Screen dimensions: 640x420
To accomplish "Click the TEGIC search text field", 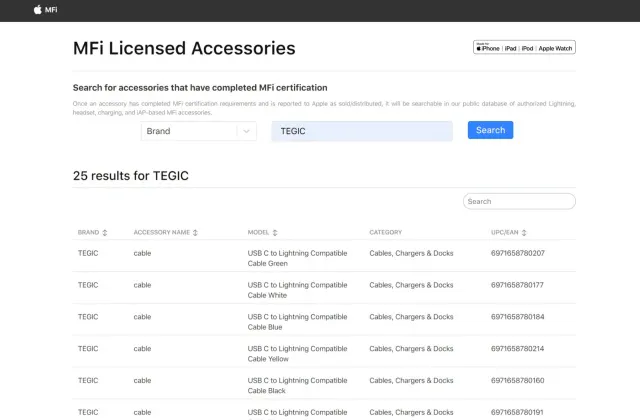I will click(x=361, y=131).
